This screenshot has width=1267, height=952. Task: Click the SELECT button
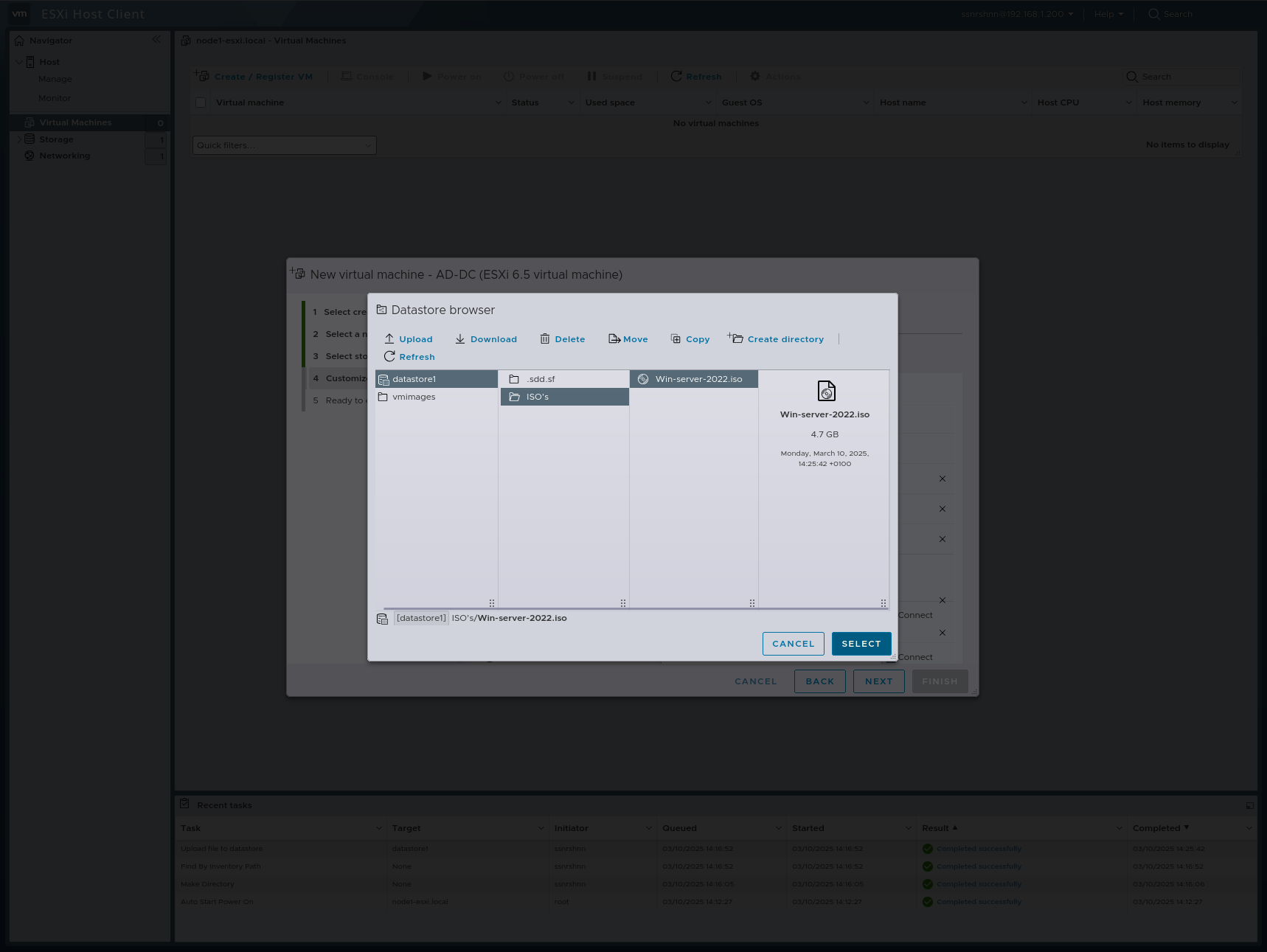pyautogui.click(x=861, y=643)
